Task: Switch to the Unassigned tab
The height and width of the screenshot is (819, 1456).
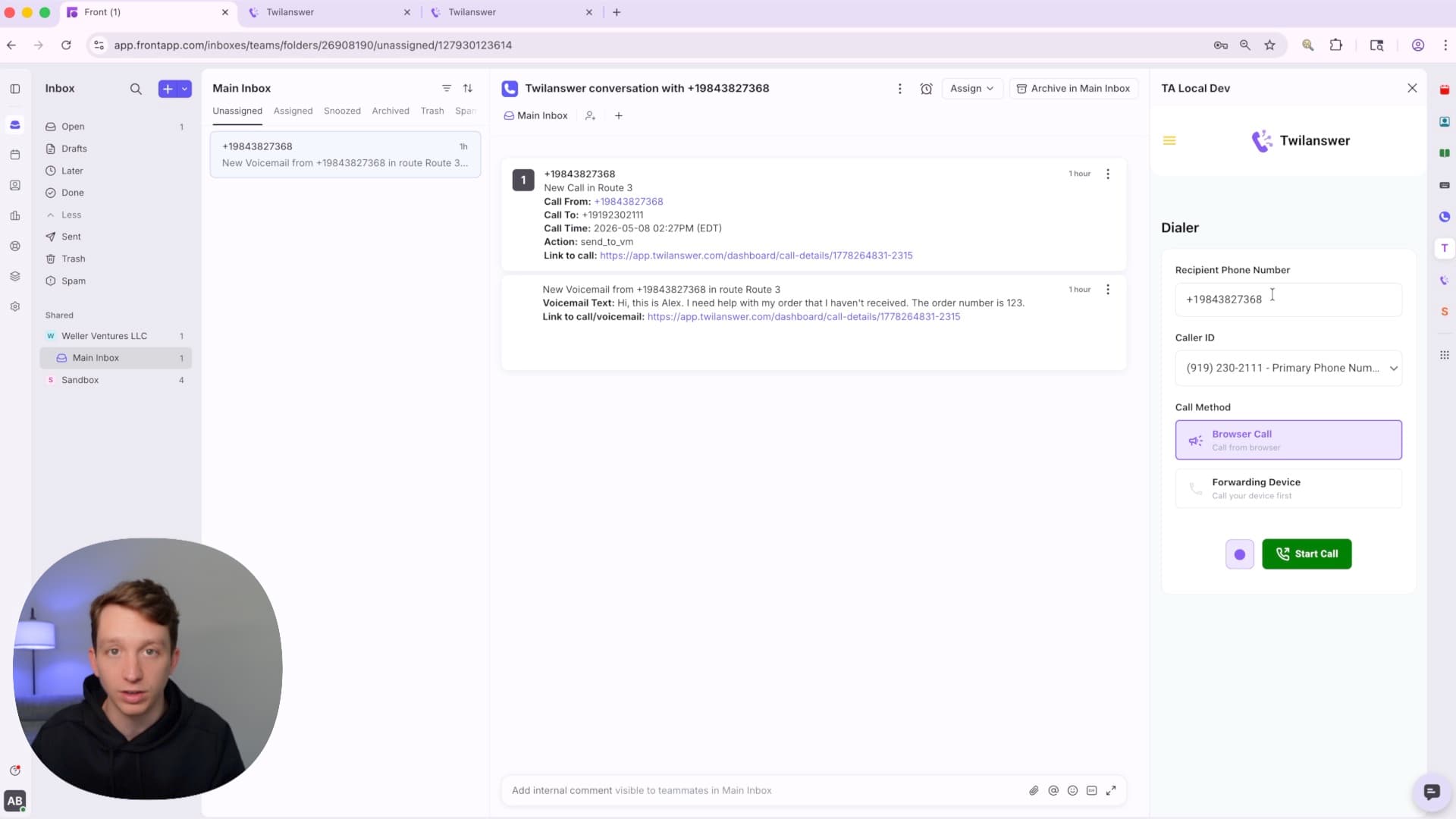Action: pos(237,111)
